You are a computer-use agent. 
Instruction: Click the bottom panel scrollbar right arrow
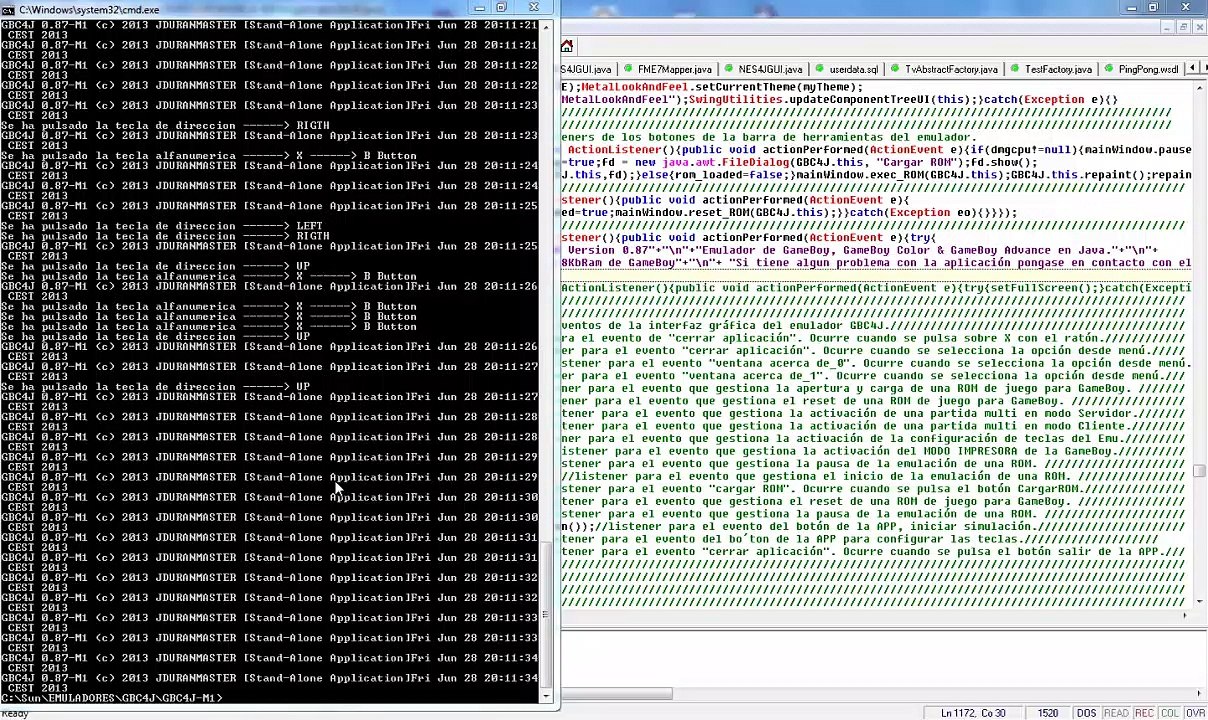coord(1199,694)
